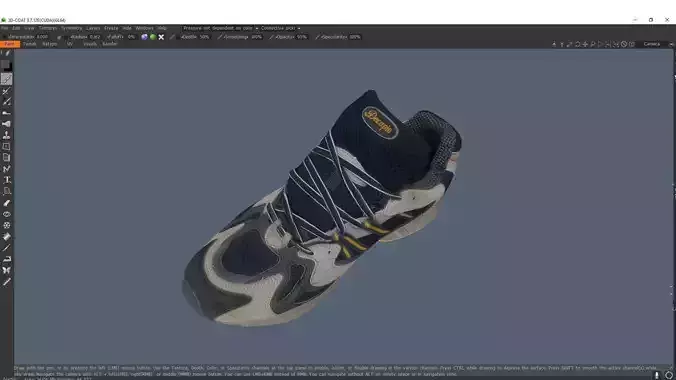Click the green sphere icon in the toolbar
The height and width of the screenshot is (380, 676).
153,37
